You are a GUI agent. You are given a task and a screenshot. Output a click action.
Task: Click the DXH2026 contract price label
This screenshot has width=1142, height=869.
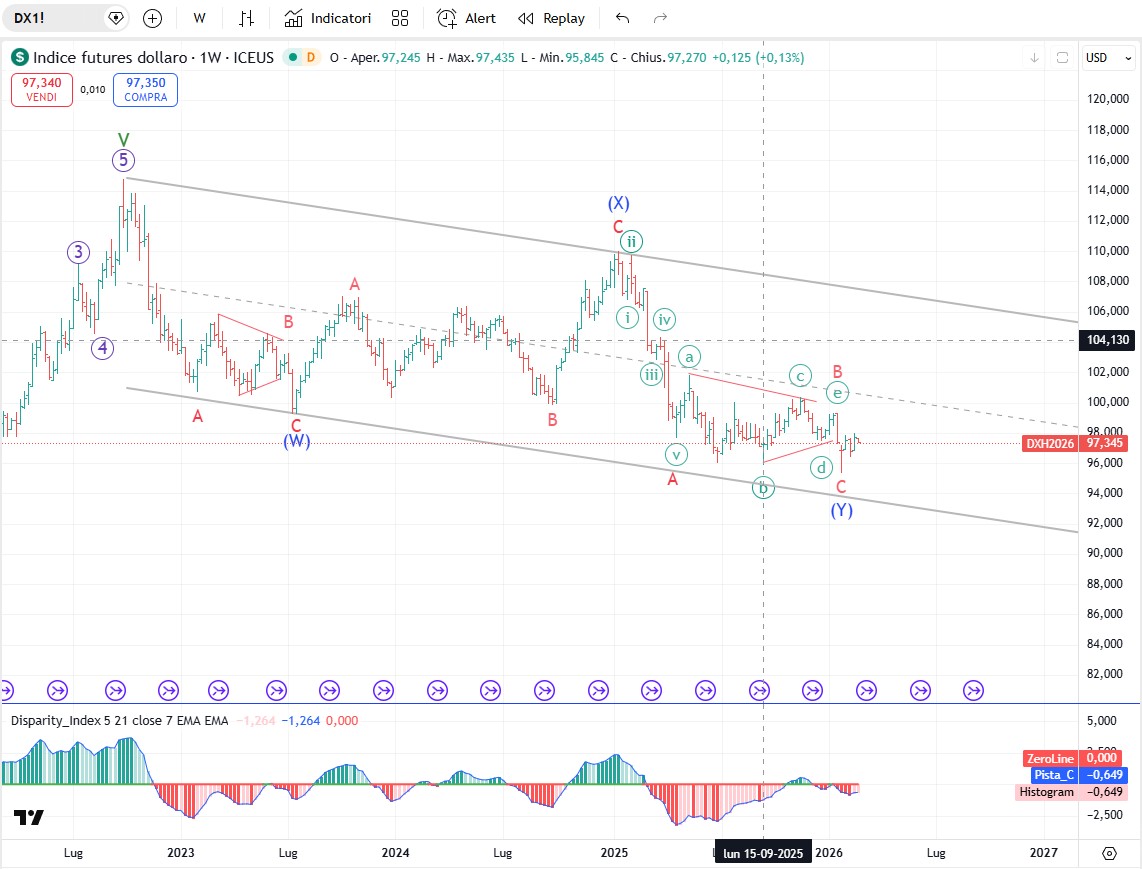[1050, 443]
